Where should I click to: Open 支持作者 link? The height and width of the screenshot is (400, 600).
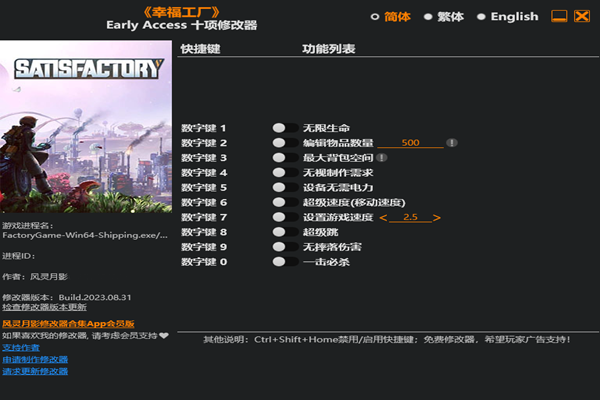point(20,347)
